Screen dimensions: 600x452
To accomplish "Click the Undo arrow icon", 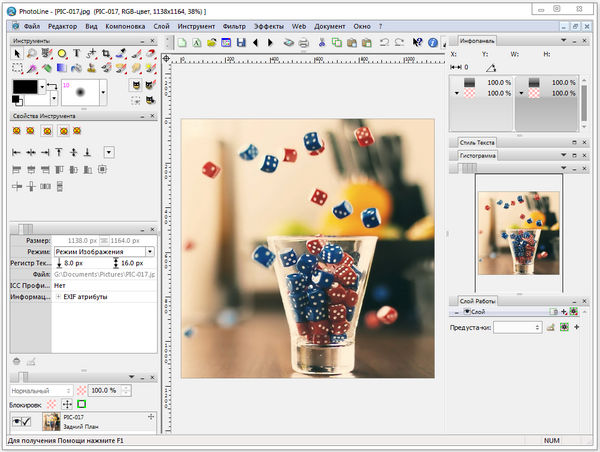I will coord(384,43).
